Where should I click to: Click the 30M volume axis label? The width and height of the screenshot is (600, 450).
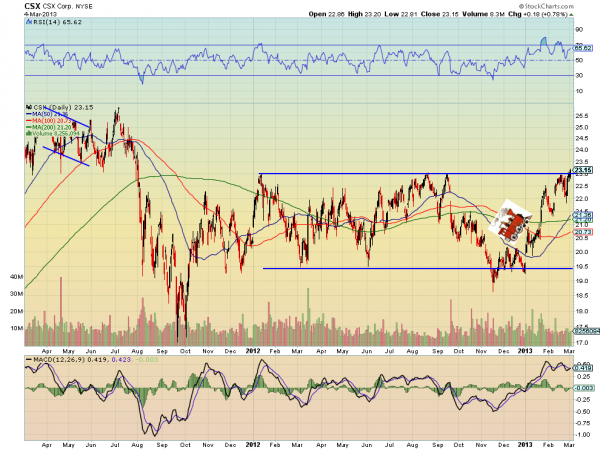click(x=16, y=294)
